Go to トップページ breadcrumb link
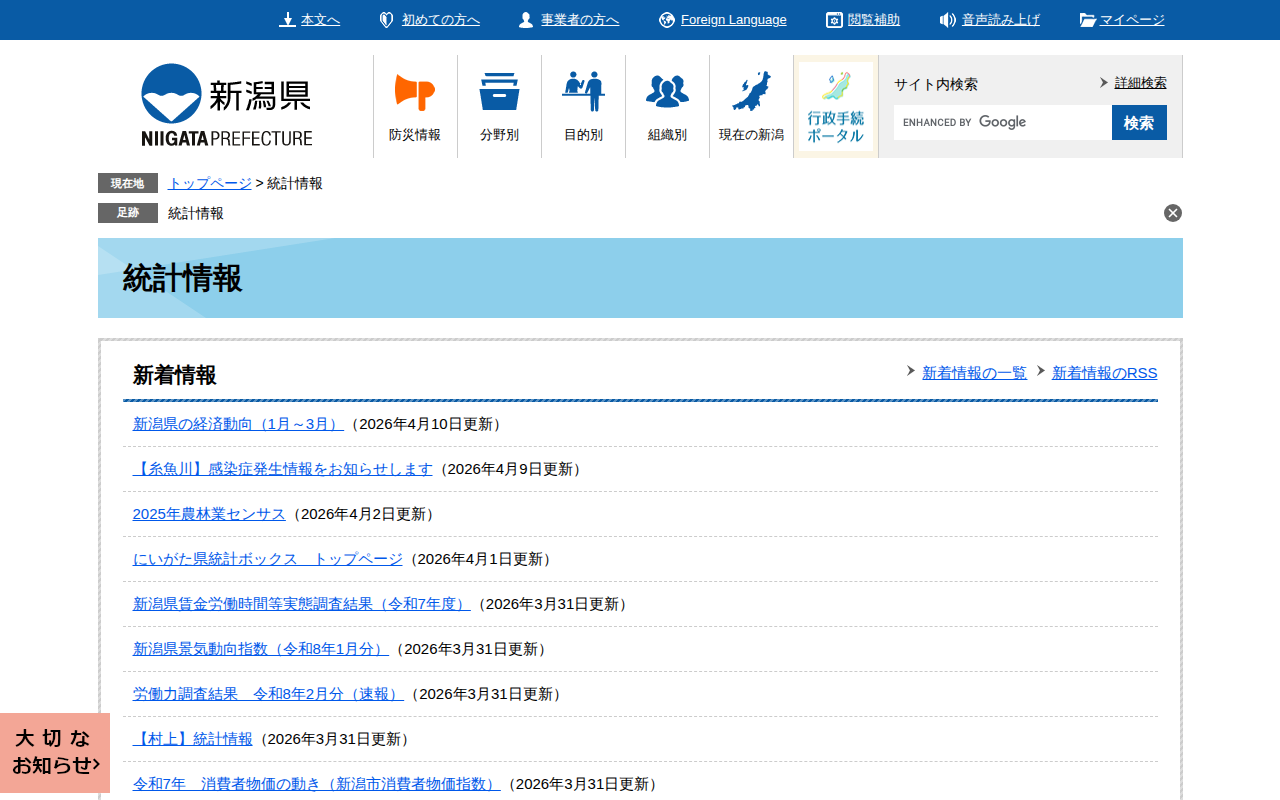Viewport: 1280px width, 800px height. click(210, 183)
